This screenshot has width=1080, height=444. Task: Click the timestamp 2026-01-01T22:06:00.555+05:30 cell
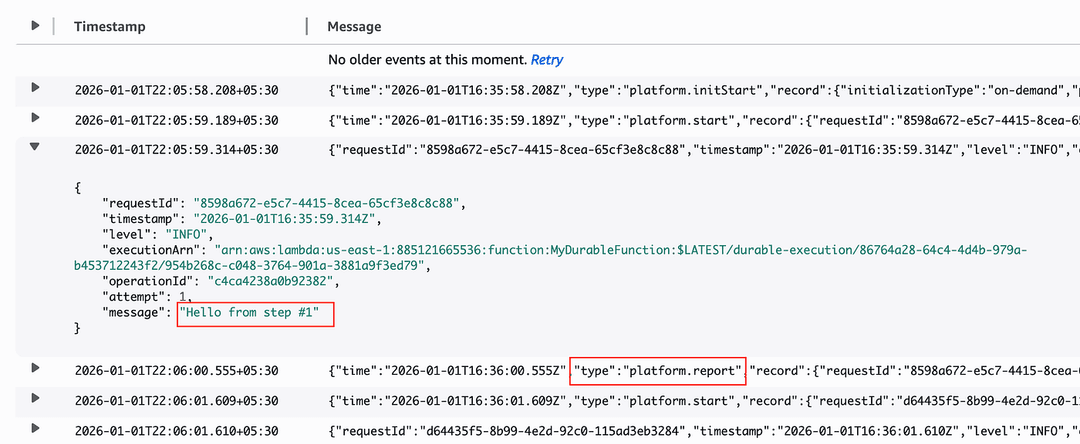tap(176, 370)
